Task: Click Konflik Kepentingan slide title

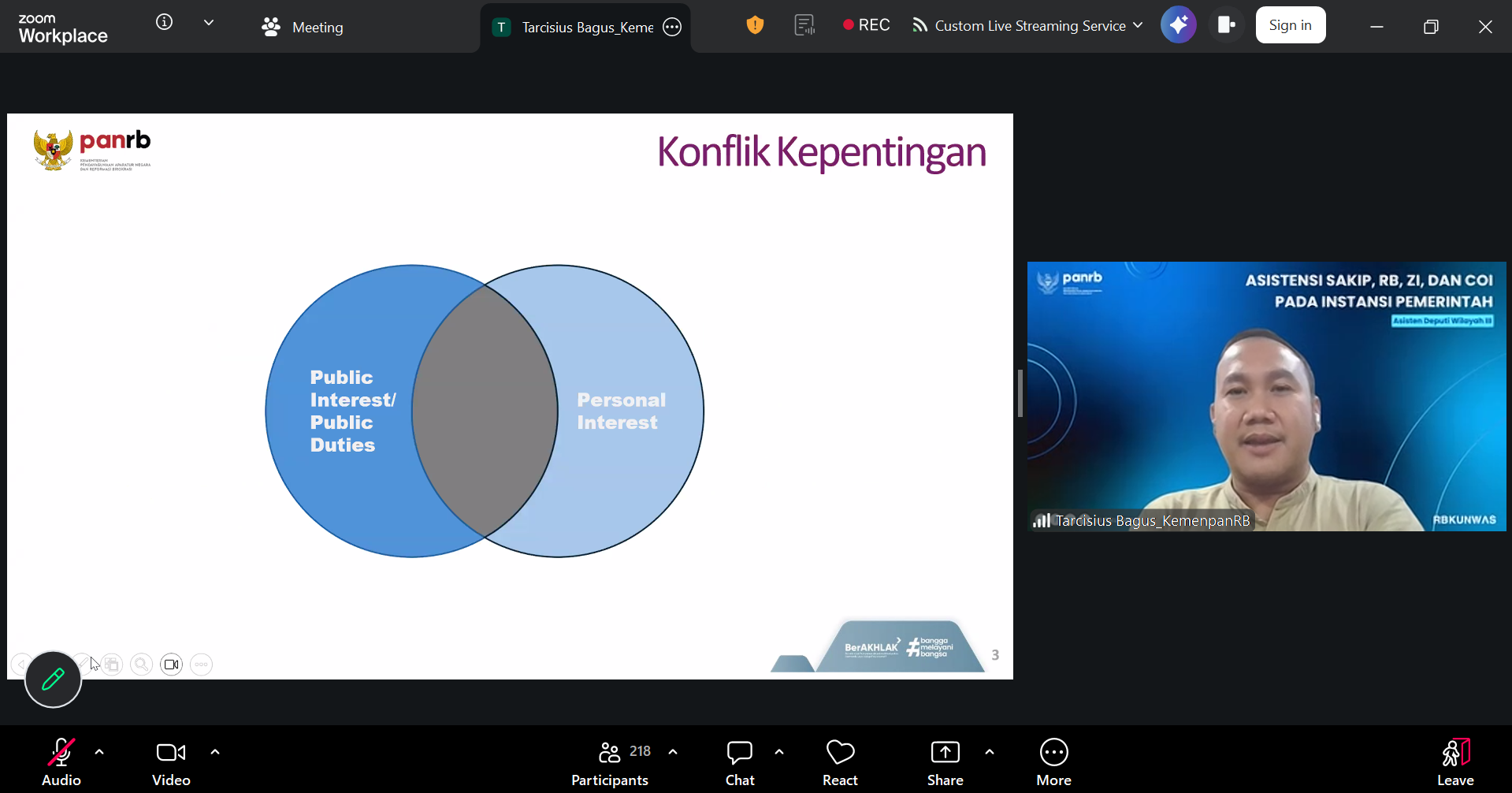Action: pyautogui.click(x=821, y=152)
